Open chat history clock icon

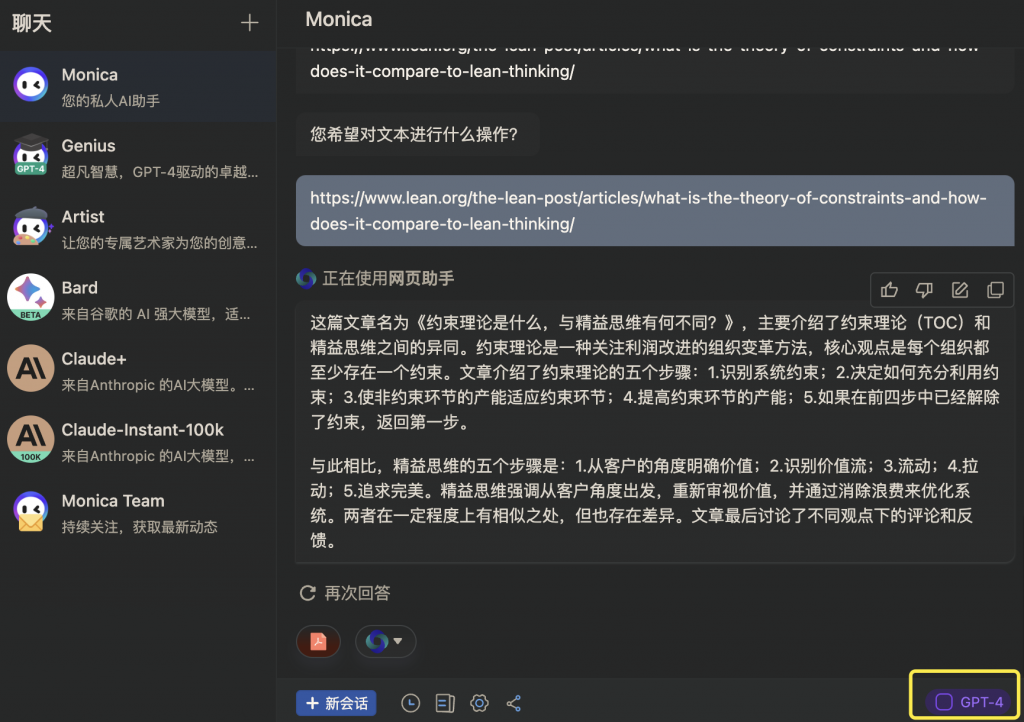[410, 703]
